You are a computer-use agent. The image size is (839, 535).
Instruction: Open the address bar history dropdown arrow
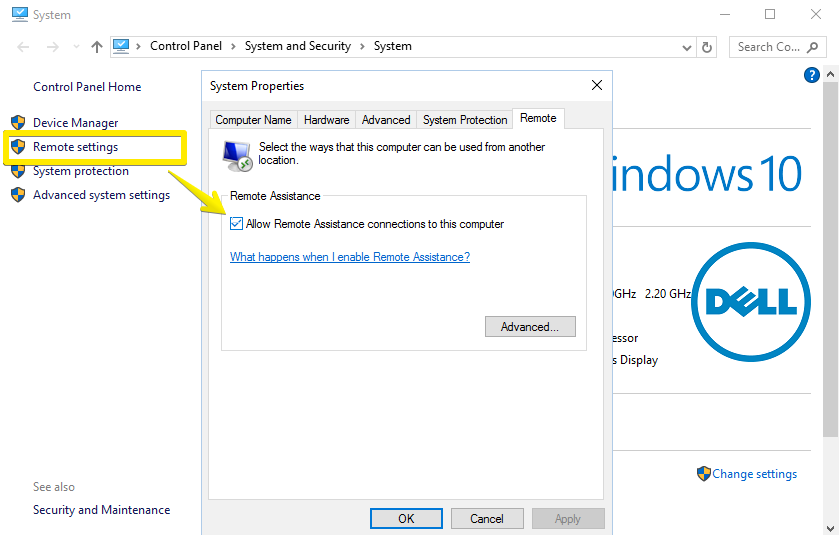pyautogui.click(x=686, y=47)
